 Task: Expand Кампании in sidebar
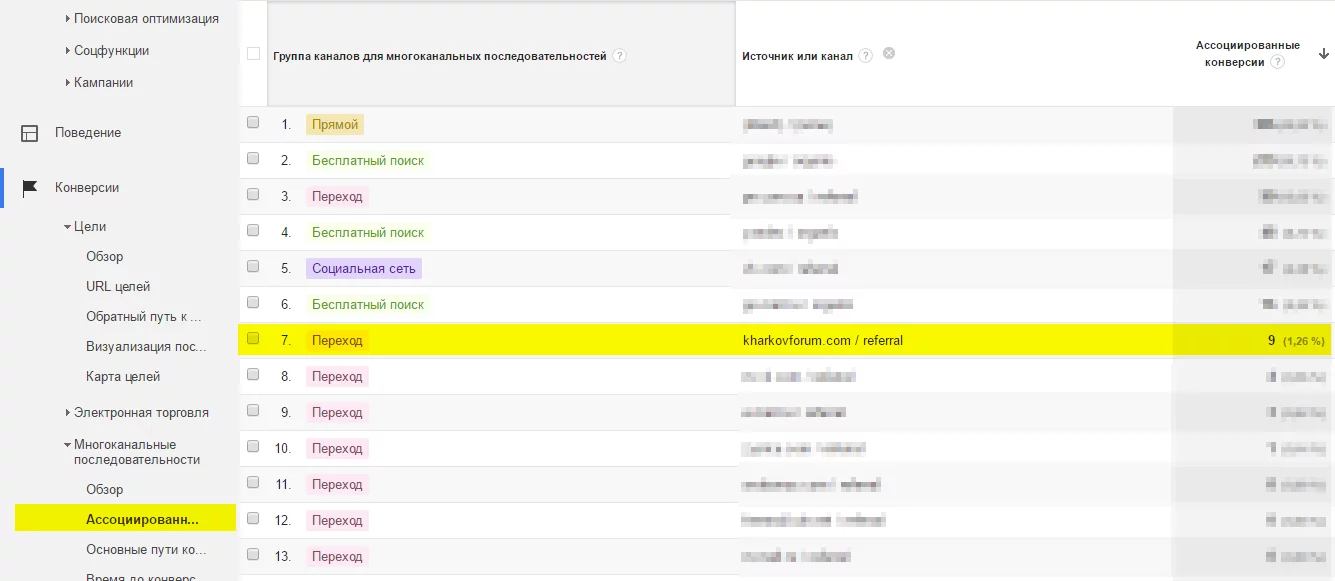[x=68, y=83]
